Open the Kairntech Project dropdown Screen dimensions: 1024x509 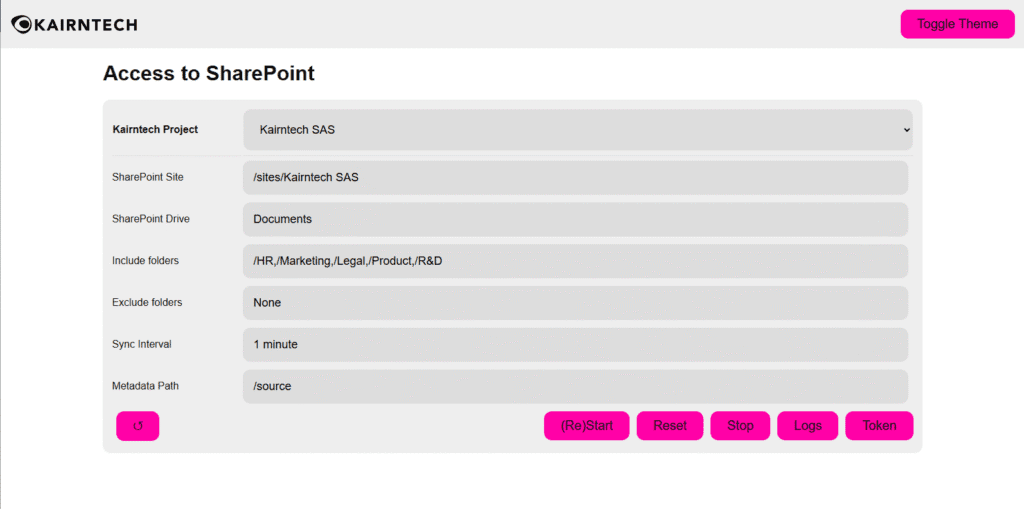577,130
